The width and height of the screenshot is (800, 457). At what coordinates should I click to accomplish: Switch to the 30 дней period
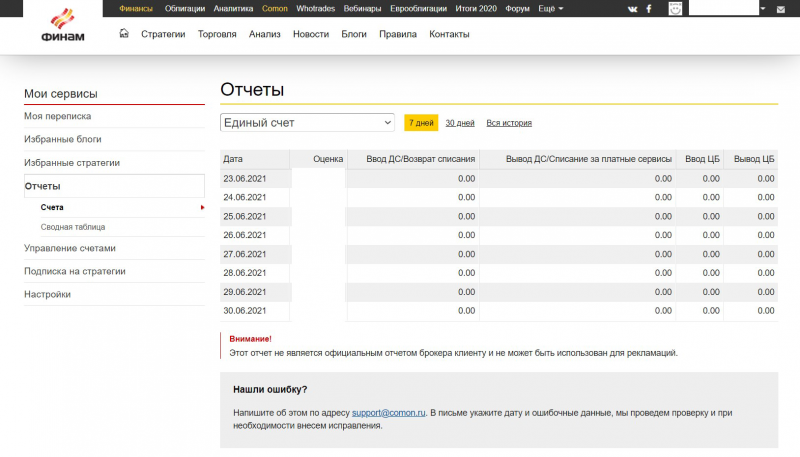460,123
